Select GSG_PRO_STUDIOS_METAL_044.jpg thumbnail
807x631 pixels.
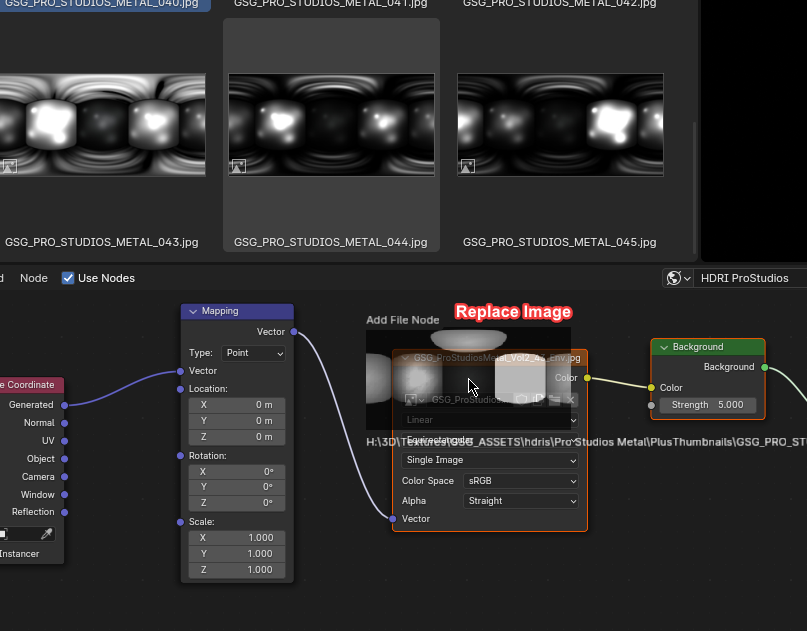pyautogui.click(x=331, y=125)
